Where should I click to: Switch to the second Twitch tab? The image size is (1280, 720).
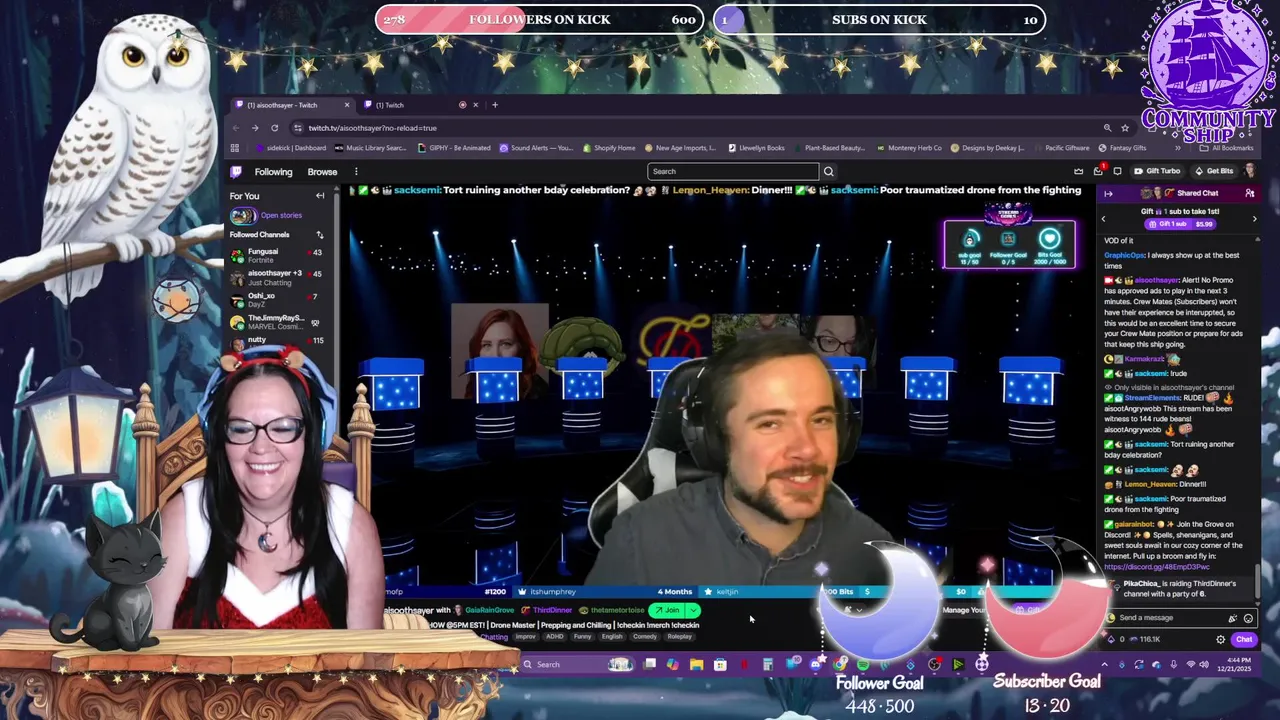tap(415, 105)
